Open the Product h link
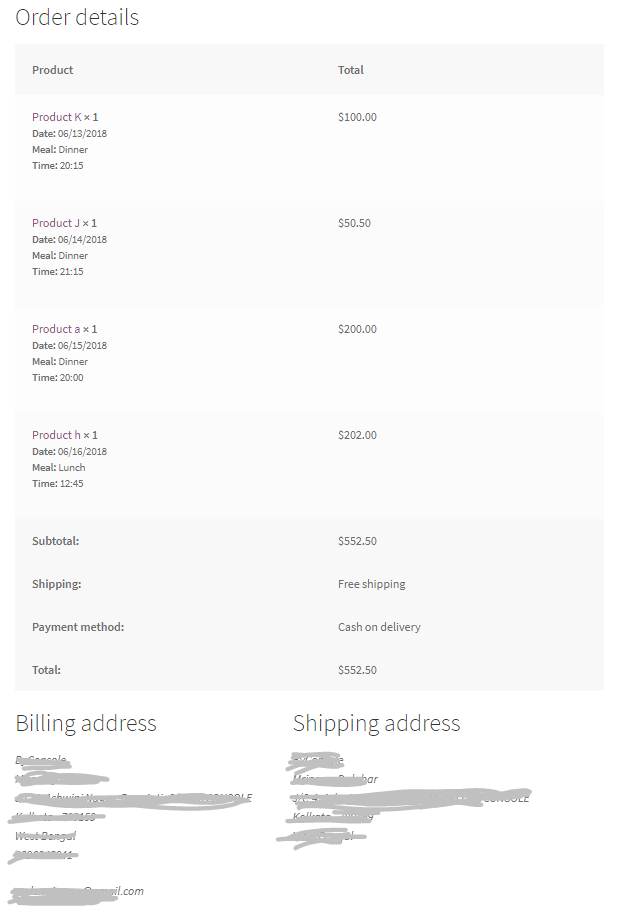623x922 pixels. tap(56, 435)
